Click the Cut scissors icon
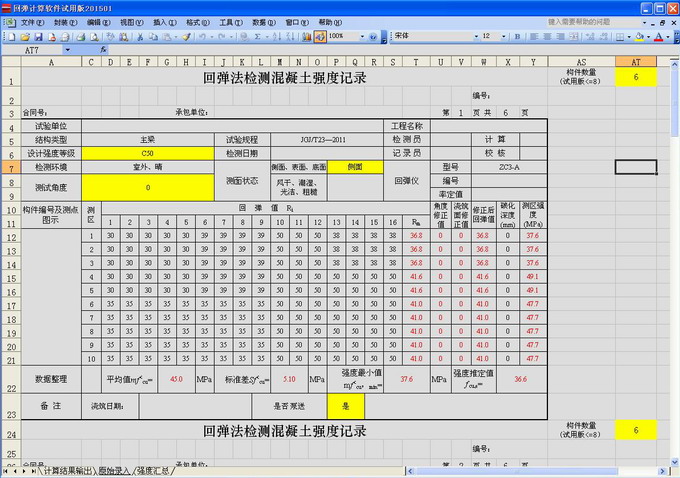 pyautogui.click(x=141, y=36)
